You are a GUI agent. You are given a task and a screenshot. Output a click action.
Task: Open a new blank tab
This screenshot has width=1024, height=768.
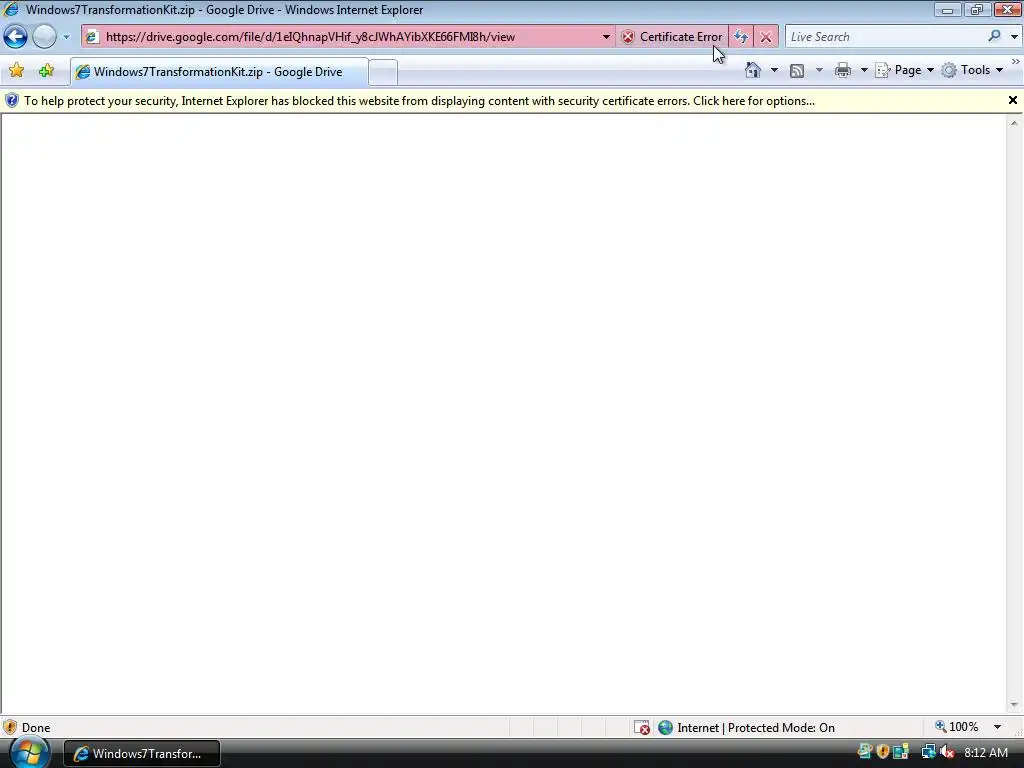[x=383, y=72]
